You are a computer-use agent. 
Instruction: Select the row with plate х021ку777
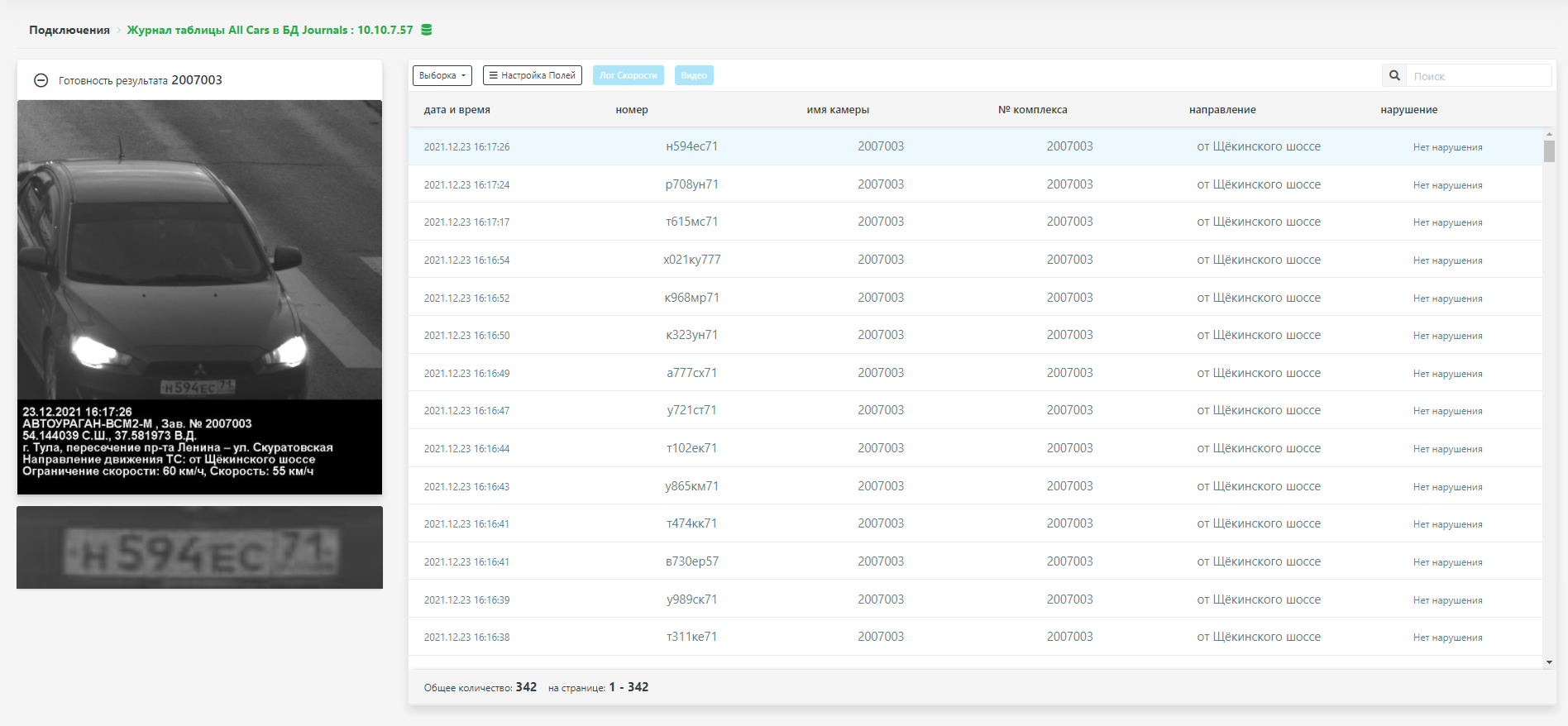pos(691,260)
